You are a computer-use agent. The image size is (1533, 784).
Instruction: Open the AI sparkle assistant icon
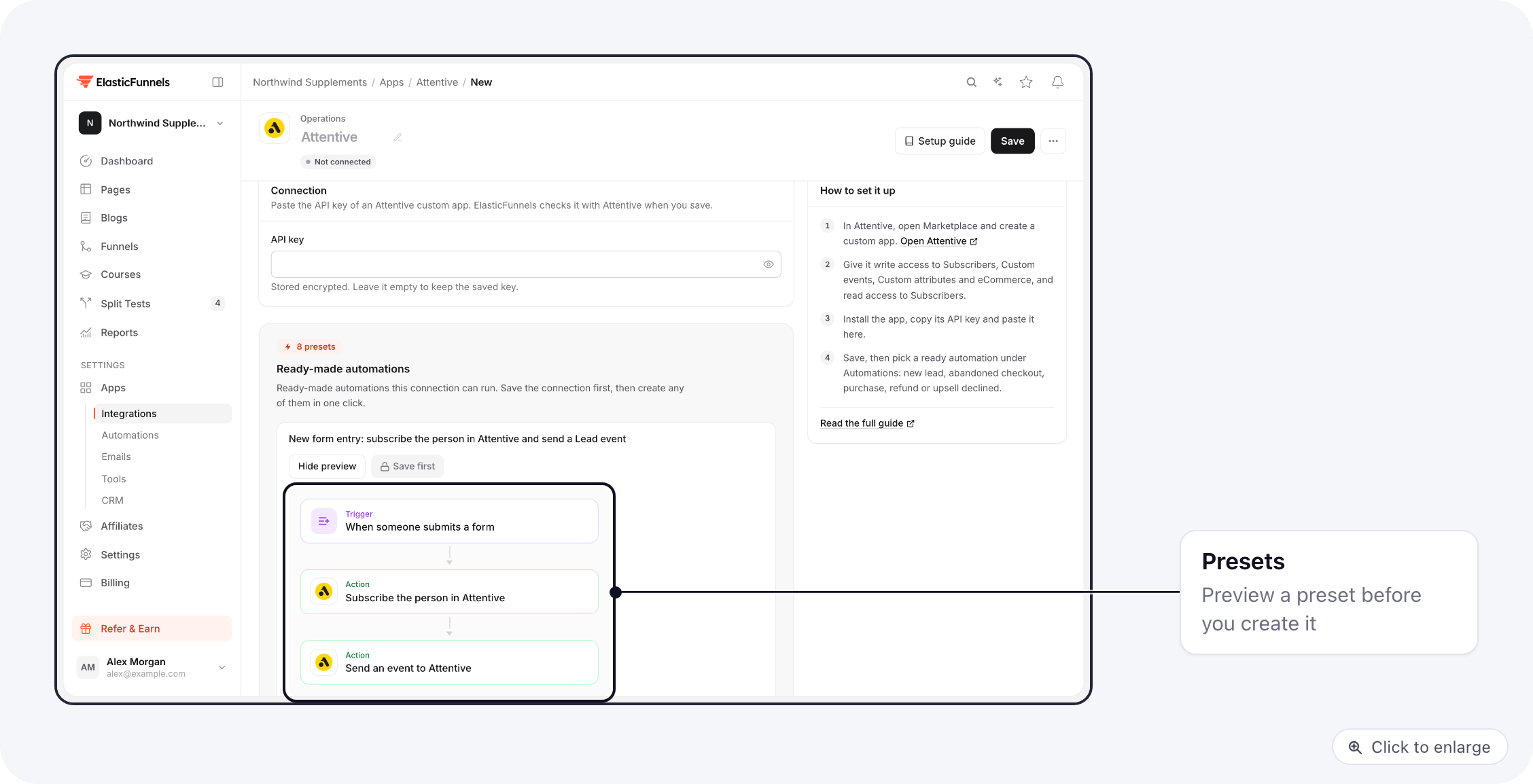998,82
